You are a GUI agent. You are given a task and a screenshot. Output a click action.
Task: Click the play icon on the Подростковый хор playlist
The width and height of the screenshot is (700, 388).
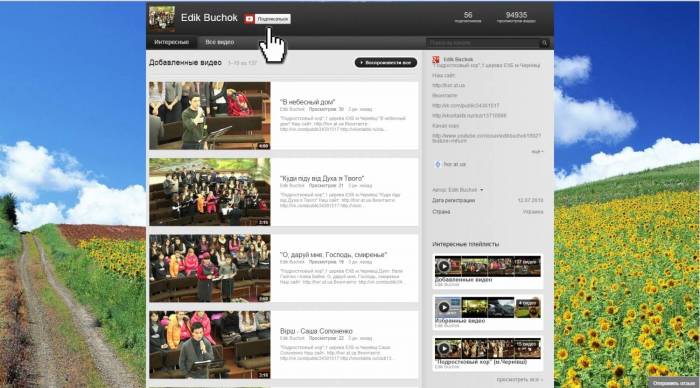pos(443,348)
